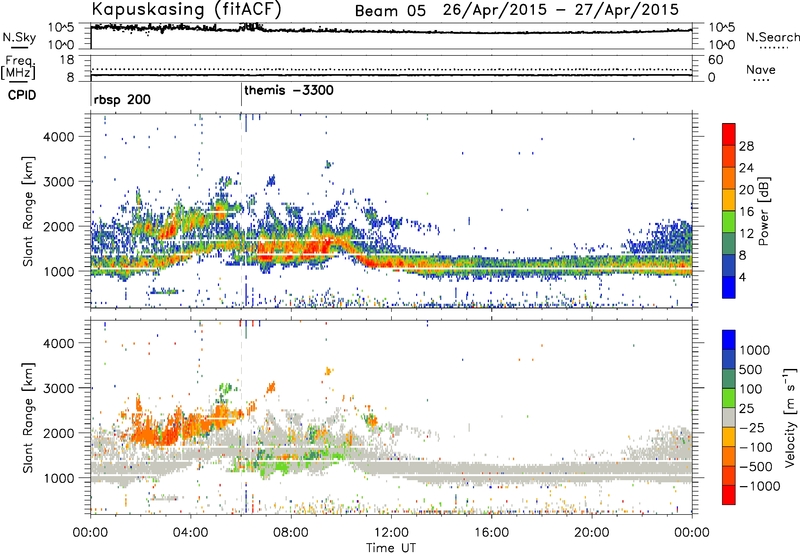Click the green velocity patch near 07:30 UT
The width and height of the screenshot is (800, 554).
[x=281, y=465]
